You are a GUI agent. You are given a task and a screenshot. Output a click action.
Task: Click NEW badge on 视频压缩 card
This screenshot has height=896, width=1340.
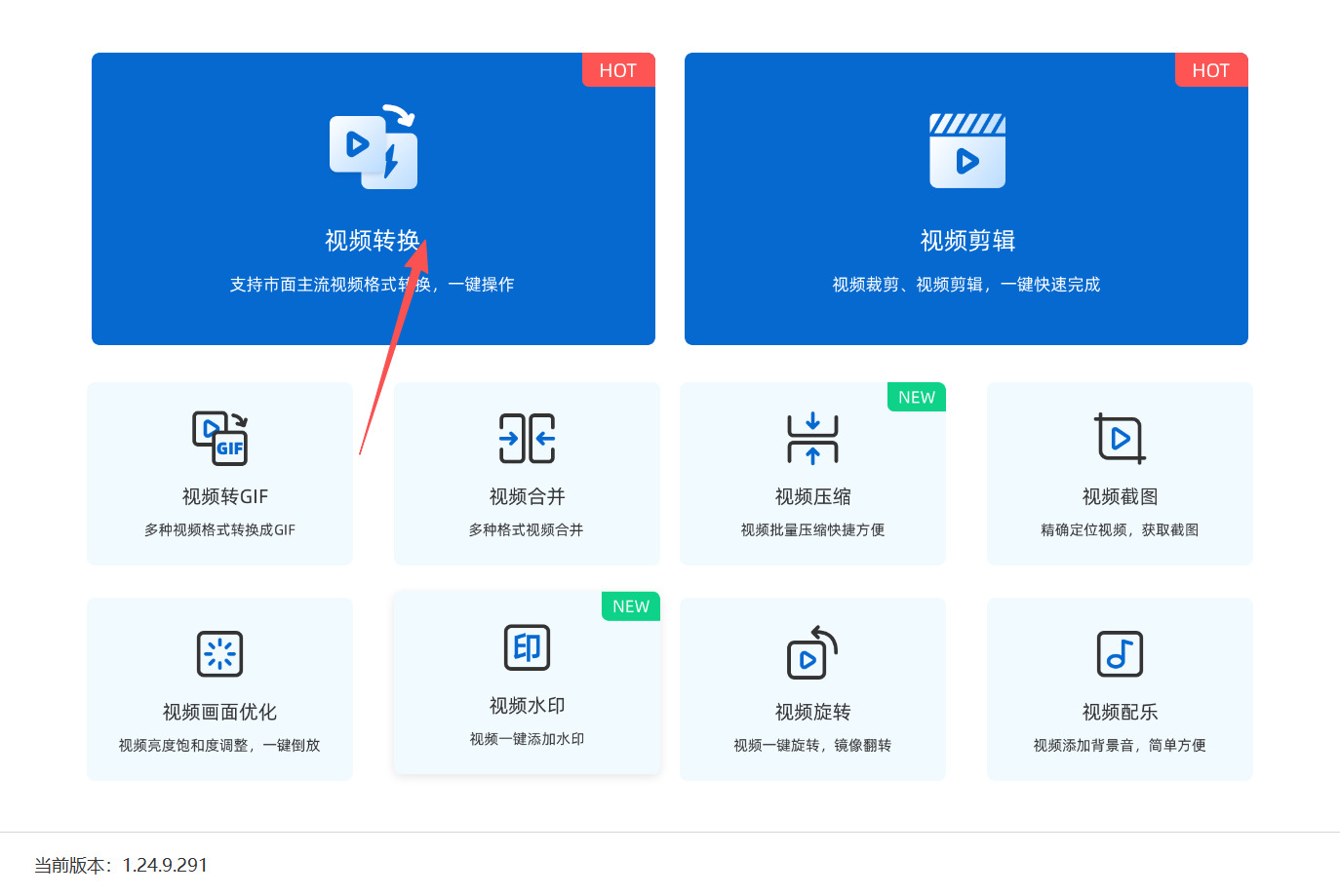tap(917, 397)
